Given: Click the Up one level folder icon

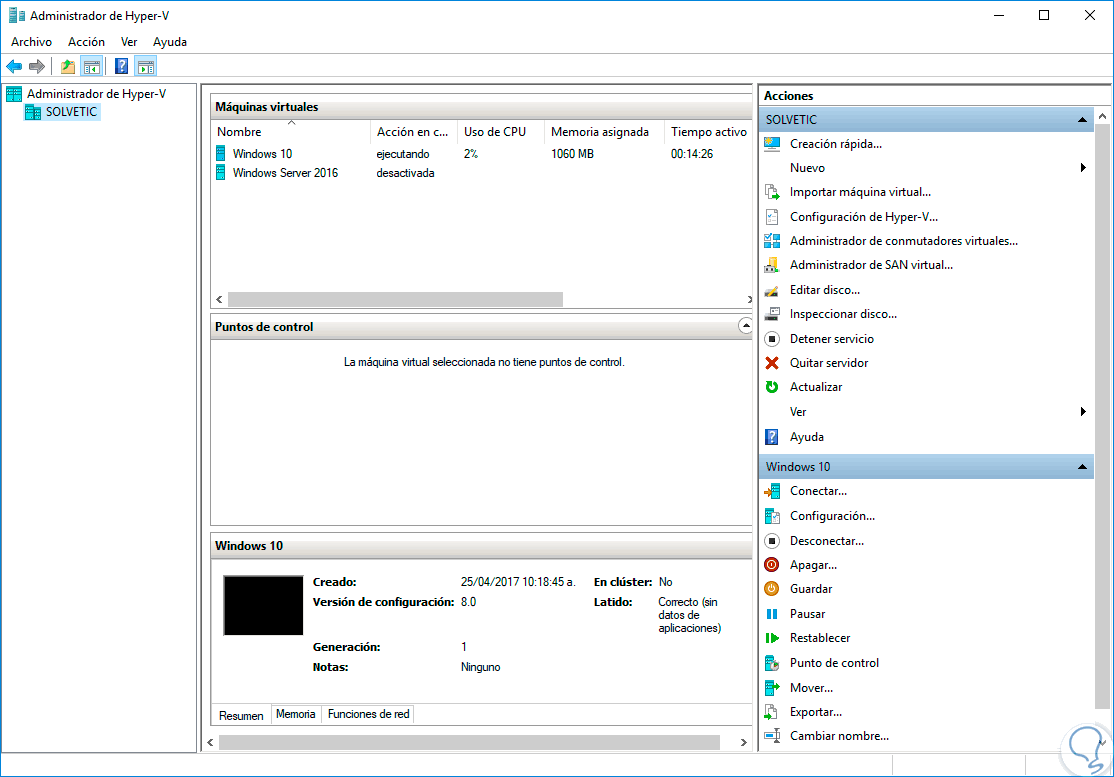Looking at the screenshot, I should pos(67,67).
